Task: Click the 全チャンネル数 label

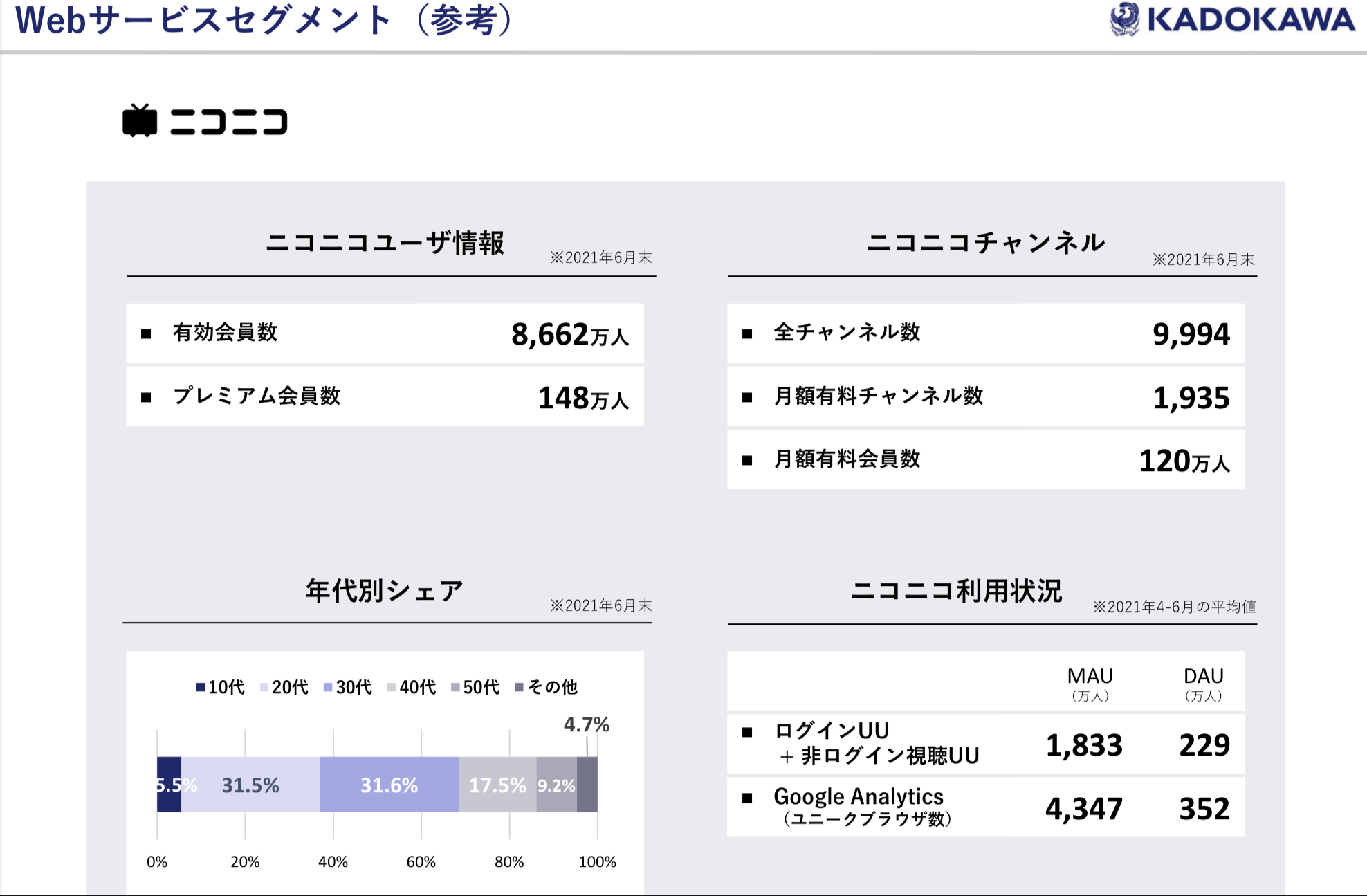Action: pos(847,333)
